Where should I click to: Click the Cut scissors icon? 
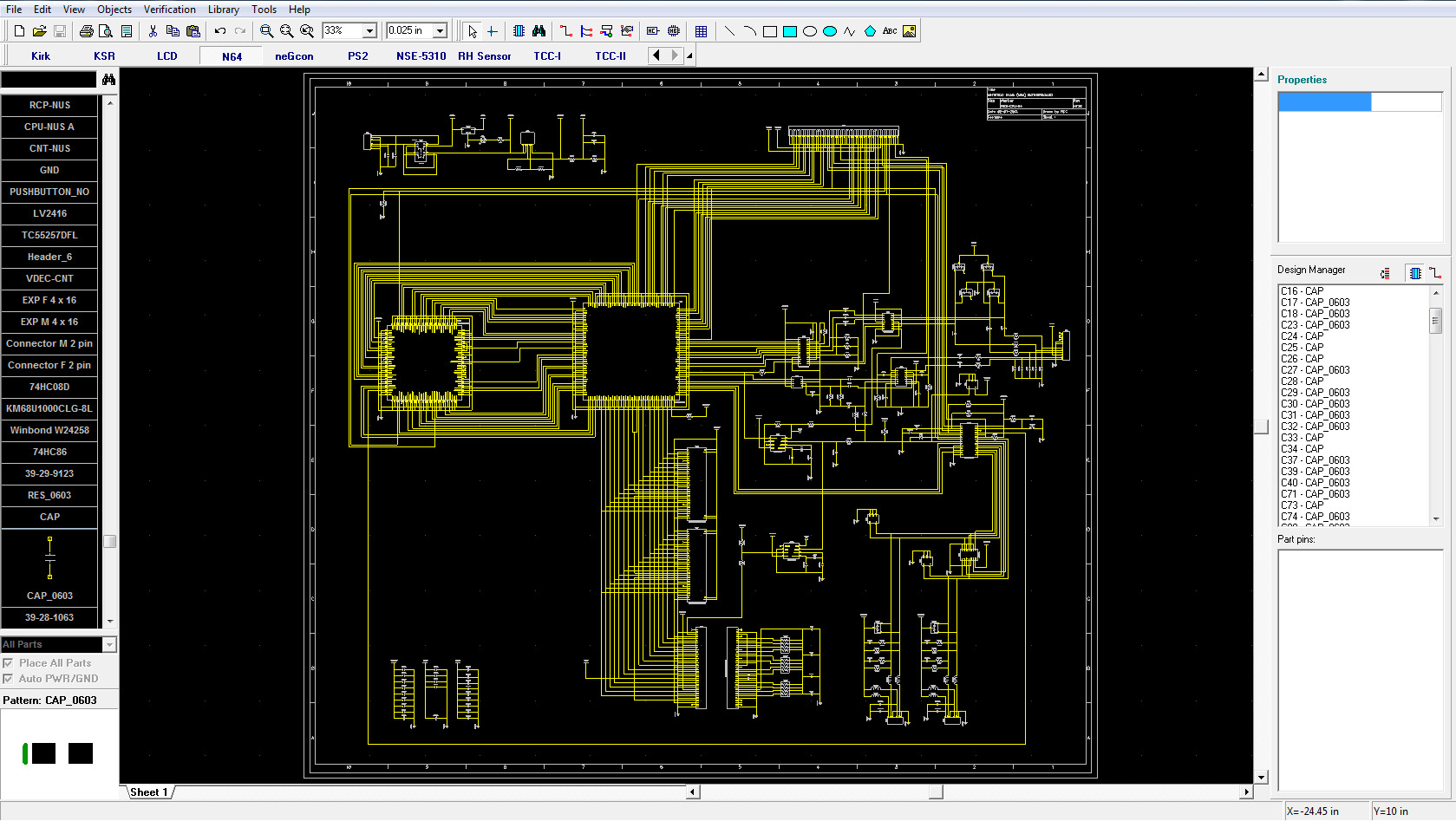coord(153,31)
